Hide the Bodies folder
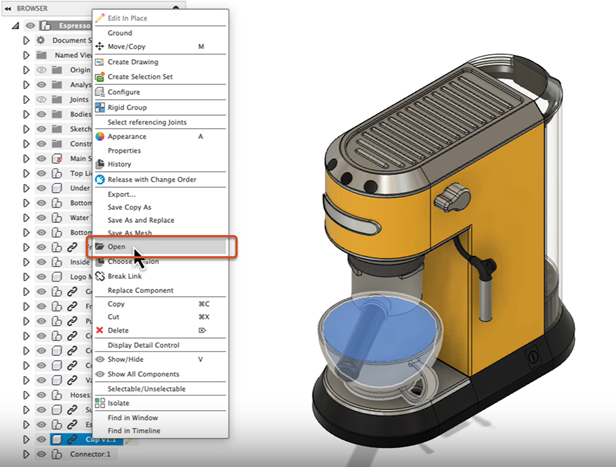The height and width of the screenshot is (467, 616). coord(41,114)
